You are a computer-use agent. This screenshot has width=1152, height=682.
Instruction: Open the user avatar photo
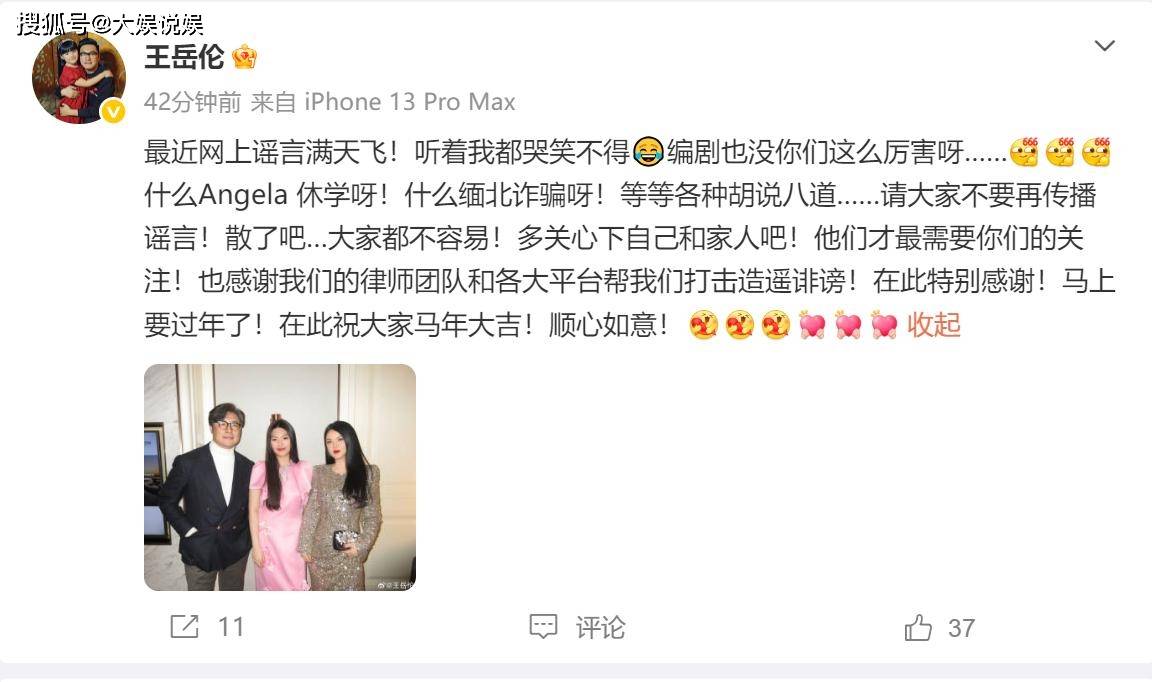79,76
